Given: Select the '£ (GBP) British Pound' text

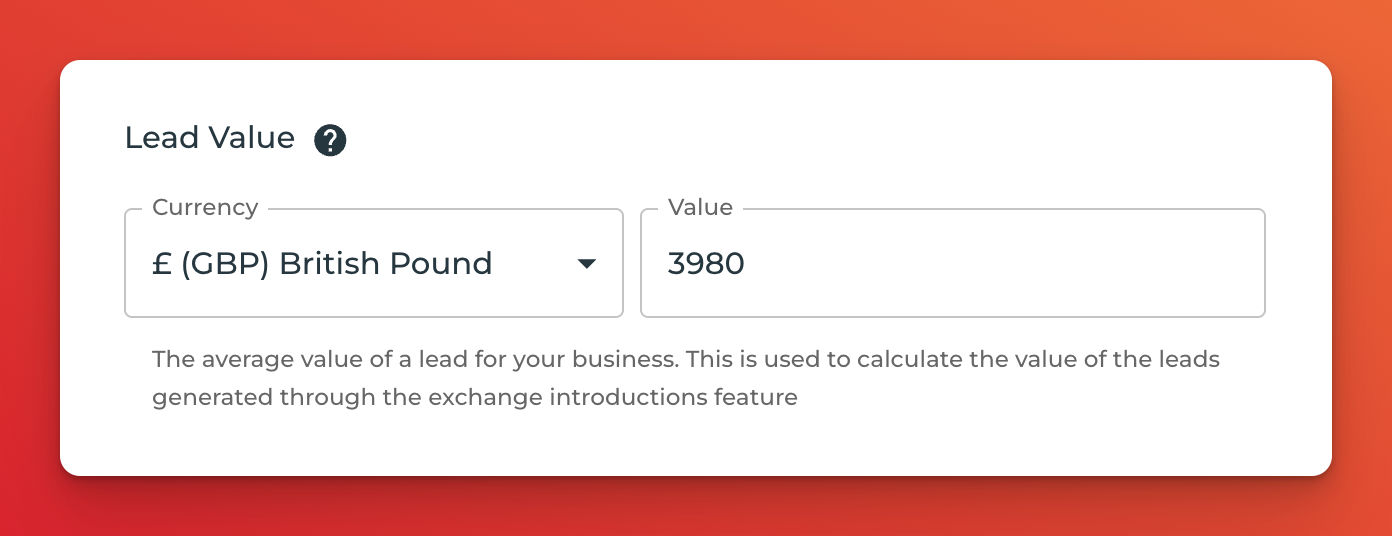Looking at the screenshot, I should click(x=322, y=263).
